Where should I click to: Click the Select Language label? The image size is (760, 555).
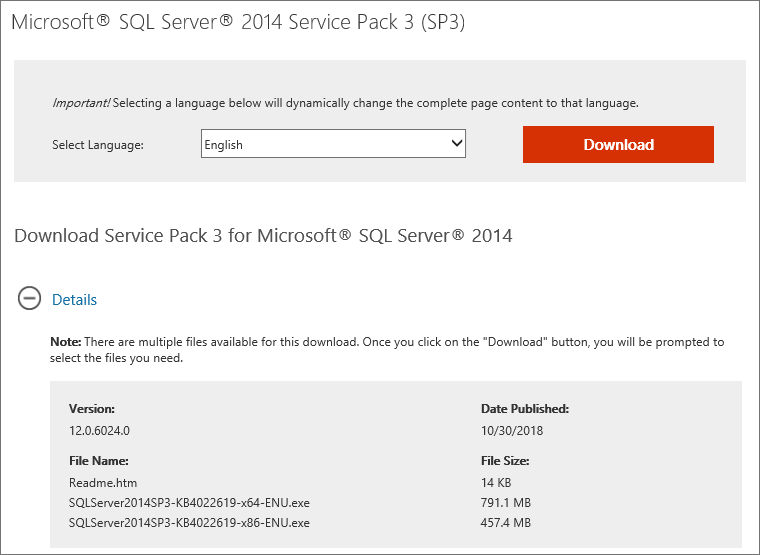coord(98,145)
